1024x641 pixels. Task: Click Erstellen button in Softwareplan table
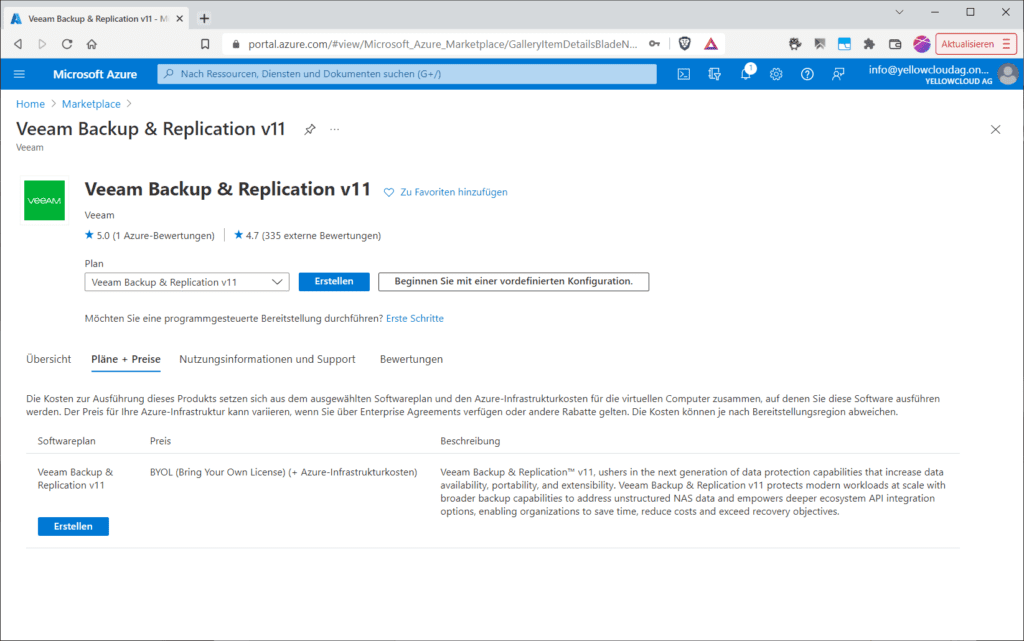pos(73,526)
